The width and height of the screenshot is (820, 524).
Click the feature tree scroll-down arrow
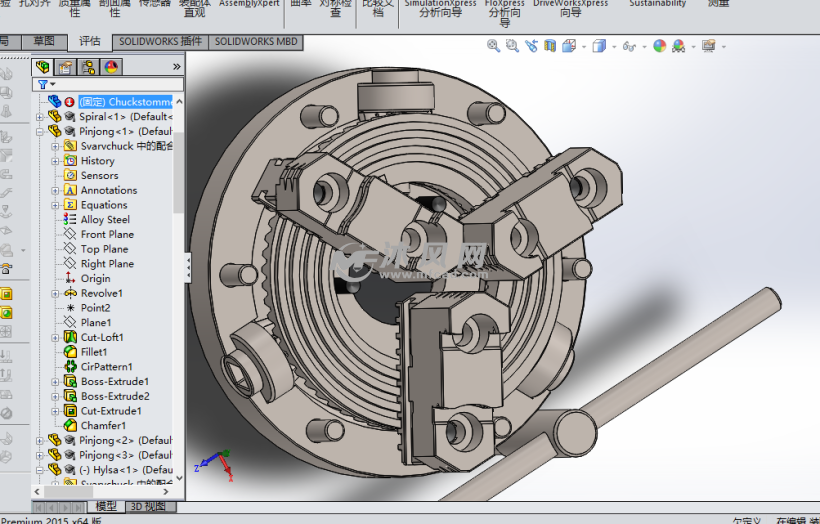179,477
